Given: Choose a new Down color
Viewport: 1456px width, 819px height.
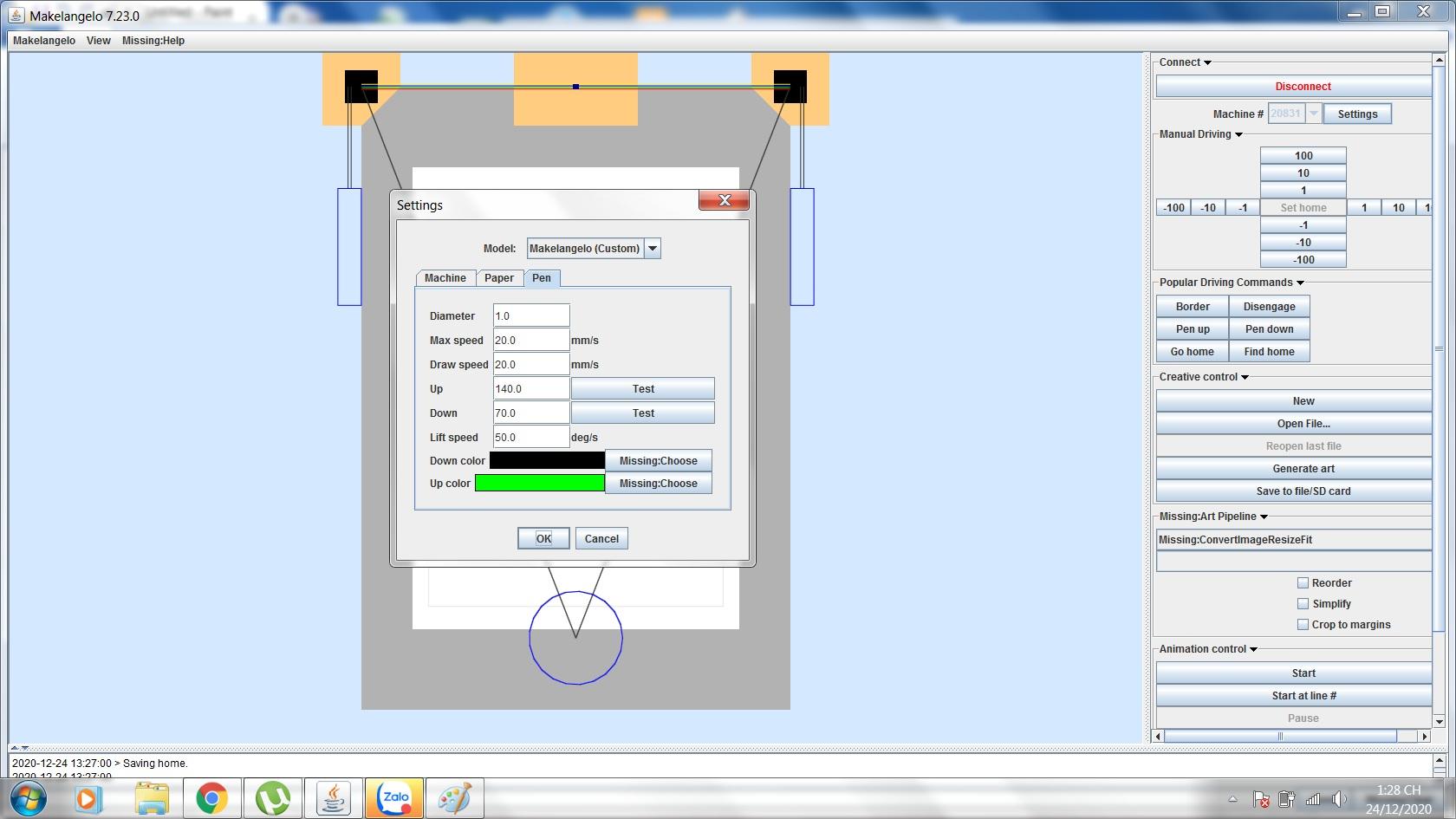Looking at the screenshot, I should pyautogui.click(x=659, y=460).
